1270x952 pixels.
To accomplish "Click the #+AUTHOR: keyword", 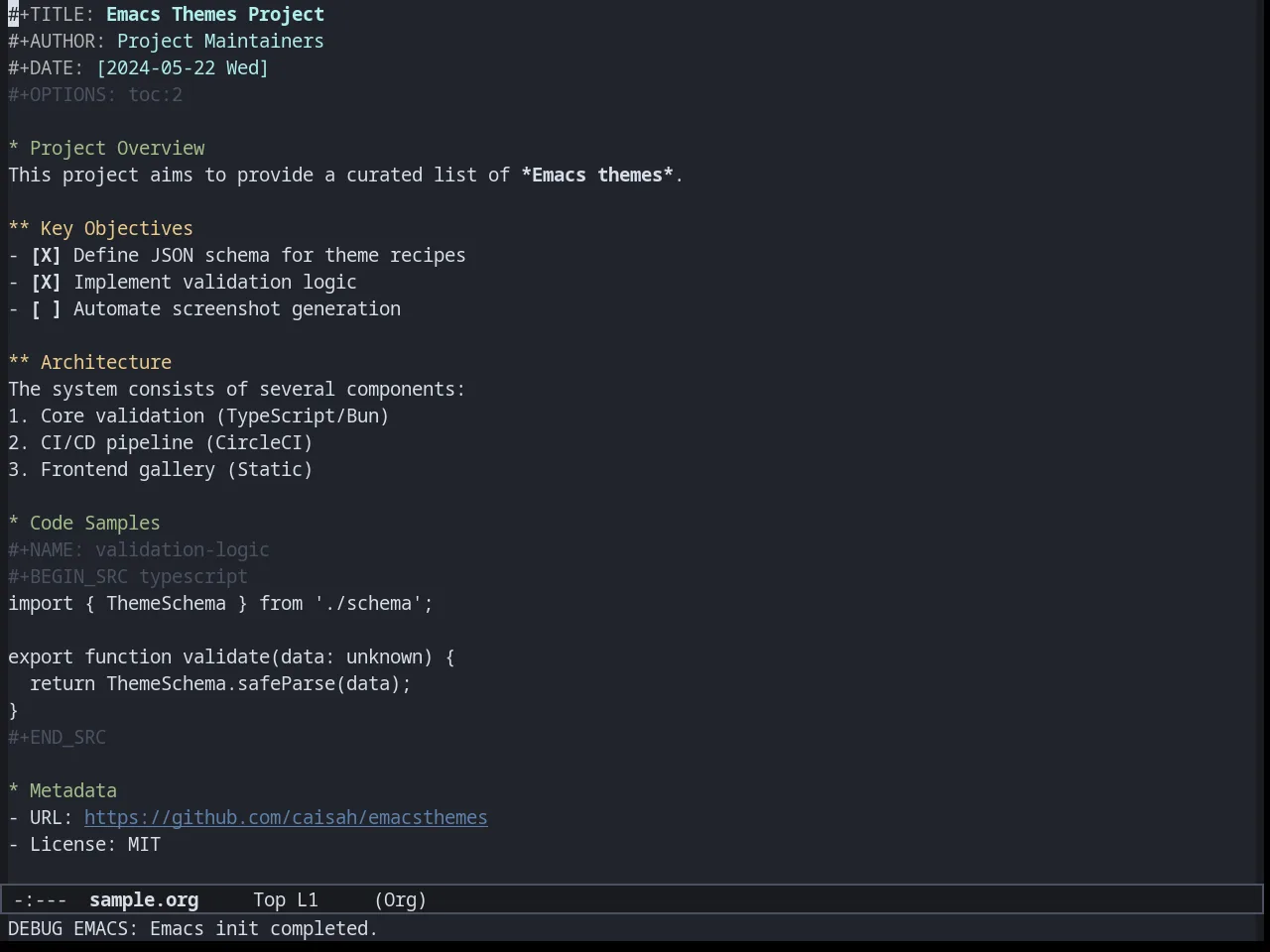I will tap(57, 42).
